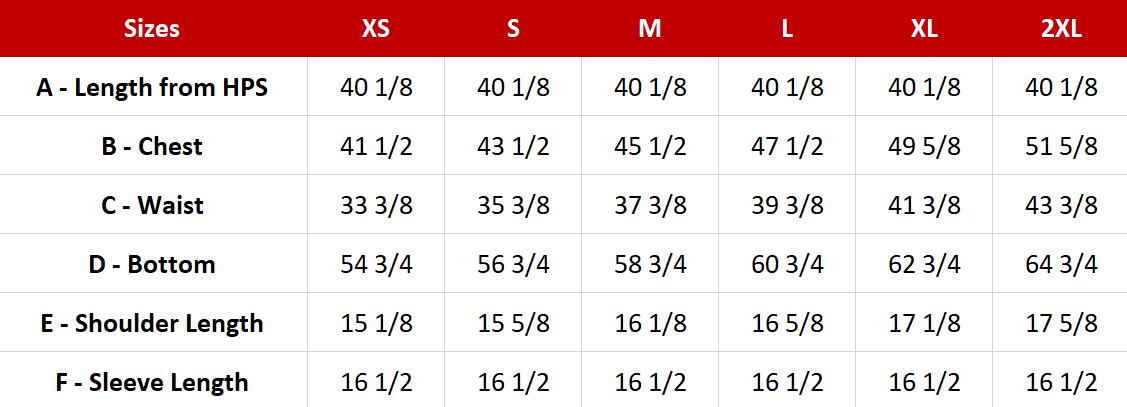The image size is (1127, 407).
Task: Click the A - Length from HPS row label
Action: [152, 88]
